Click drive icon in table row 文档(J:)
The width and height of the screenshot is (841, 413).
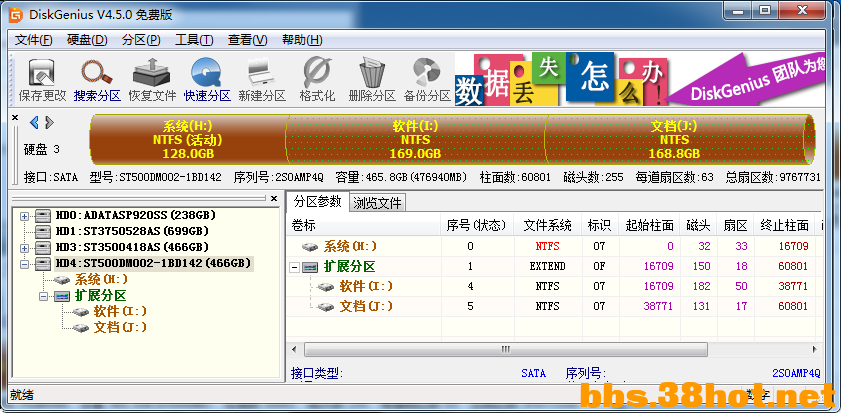pos(326,307)
